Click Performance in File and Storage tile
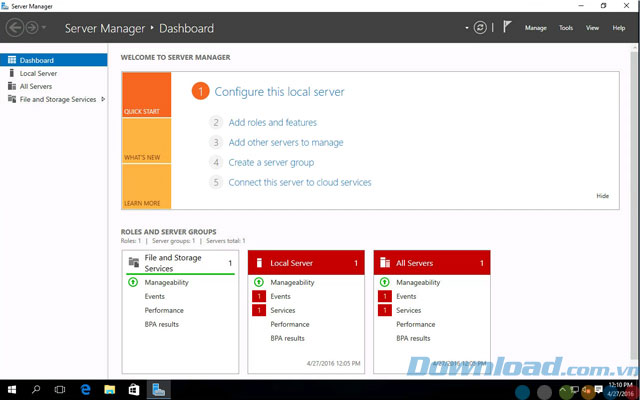Screen dimensions: 640x400 pyautogui.click(x=164, y=310)
